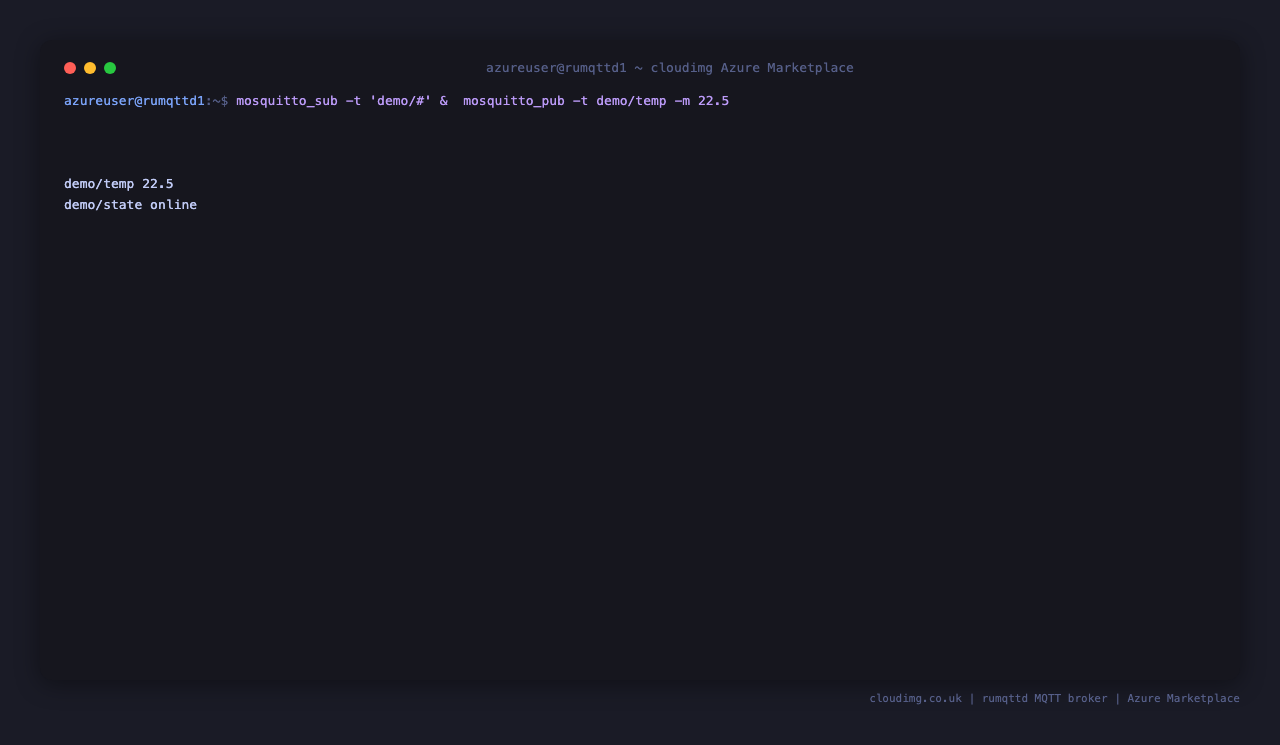Click the terminal title 'azureuser@rumqttd1 ~ cloudimg Azure Marketplace'

[670, 68]
